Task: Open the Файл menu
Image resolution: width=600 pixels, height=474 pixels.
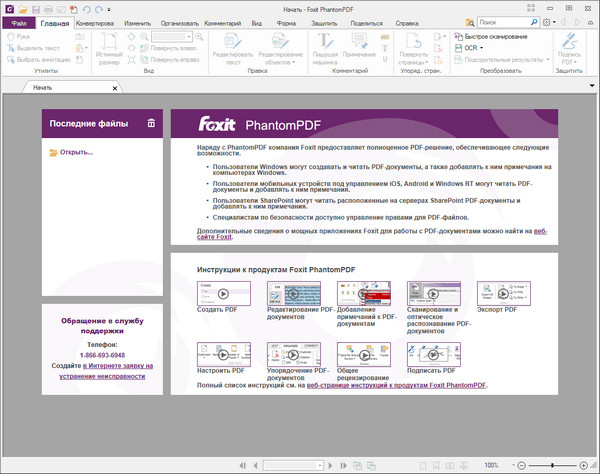Action: (x=19, y=22)
